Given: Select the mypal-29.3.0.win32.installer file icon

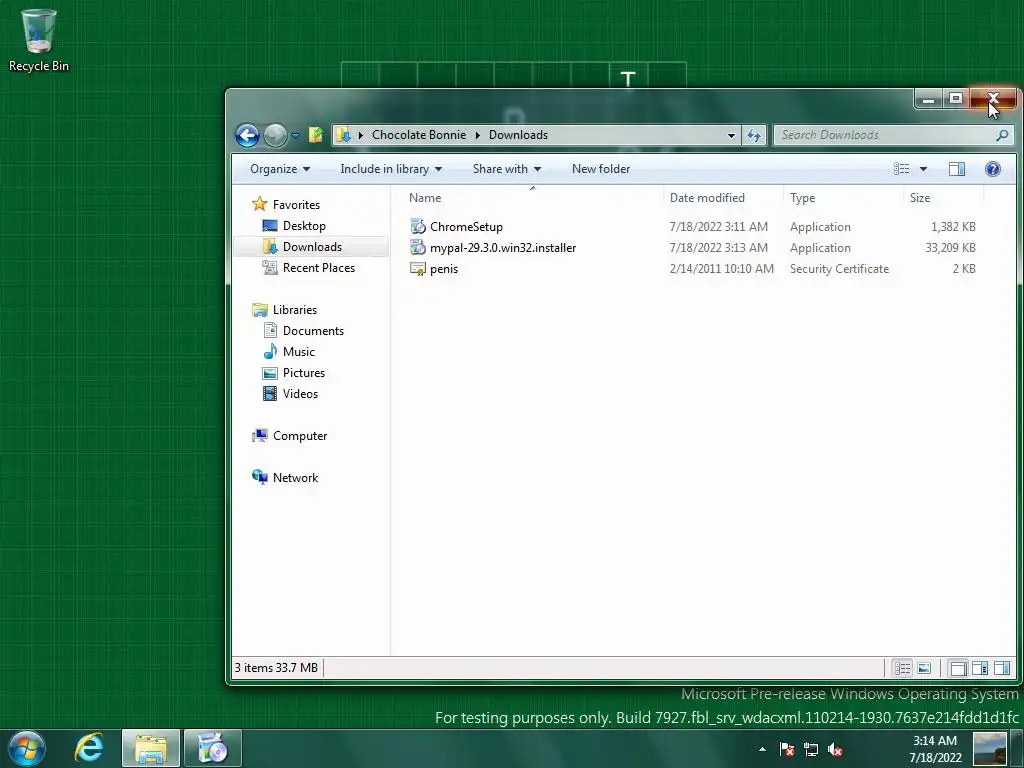Looking at the screenshot, I should 417,248.
